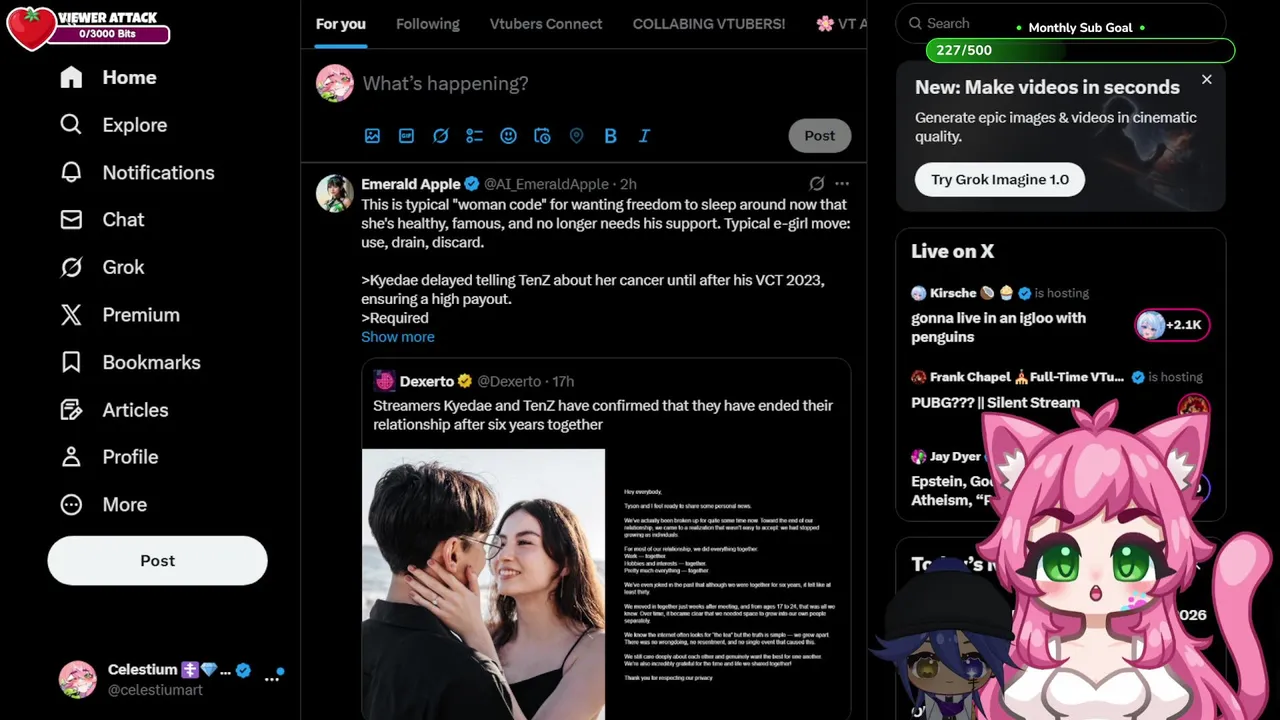1280x720 pixels.
Task: Switch to the For you tab
Action: coord(341,24)
